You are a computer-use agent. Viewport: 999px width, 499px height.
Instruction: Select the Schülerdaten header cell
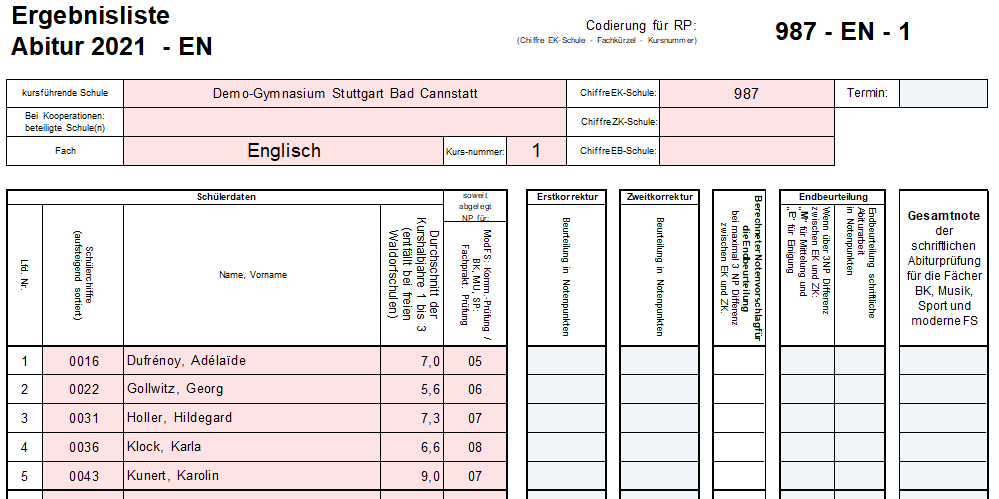(225, 197)
